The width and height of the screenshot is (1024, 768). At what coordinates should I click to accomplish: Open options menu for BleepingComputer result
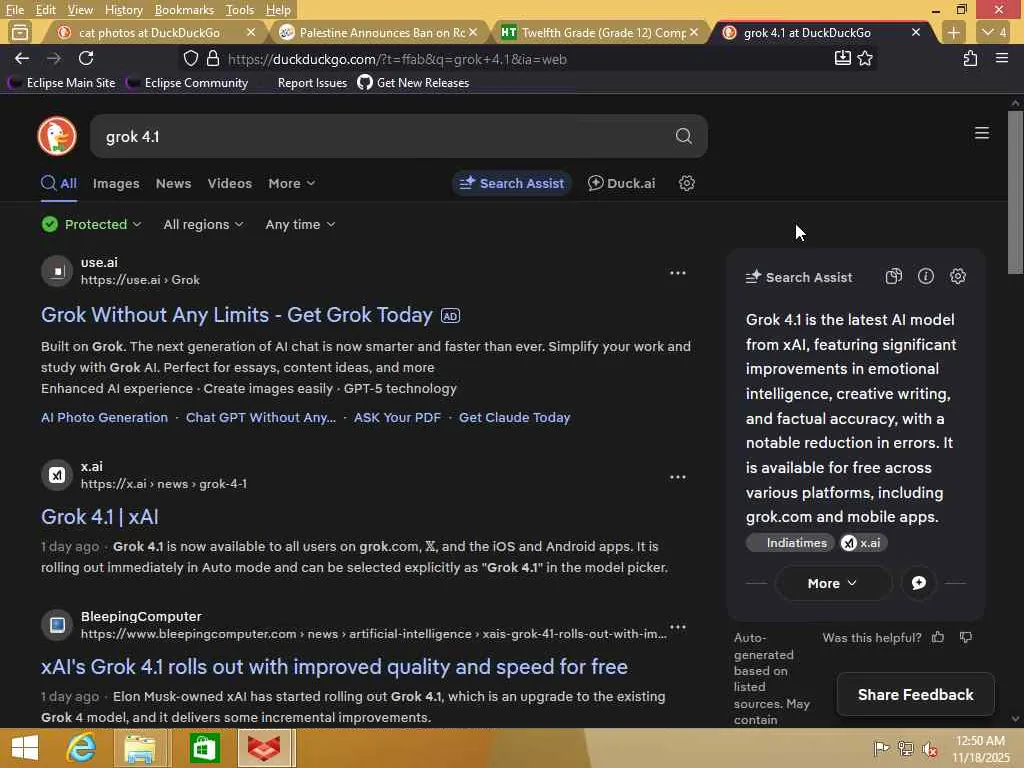(x=677, y=627)
